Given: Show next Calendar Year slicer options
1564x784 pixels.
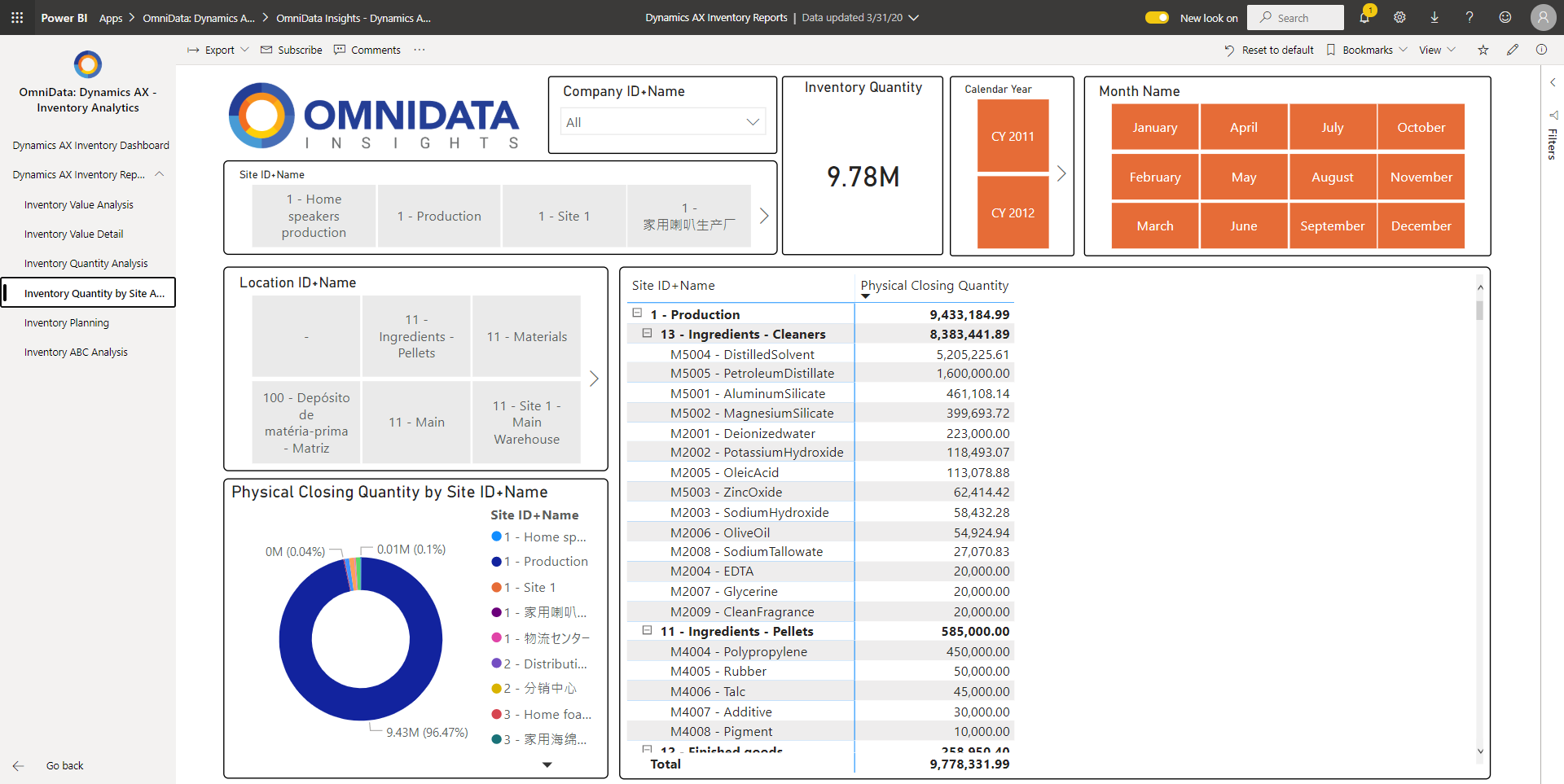Looking at the screenshot, I should pos(1061,173).
